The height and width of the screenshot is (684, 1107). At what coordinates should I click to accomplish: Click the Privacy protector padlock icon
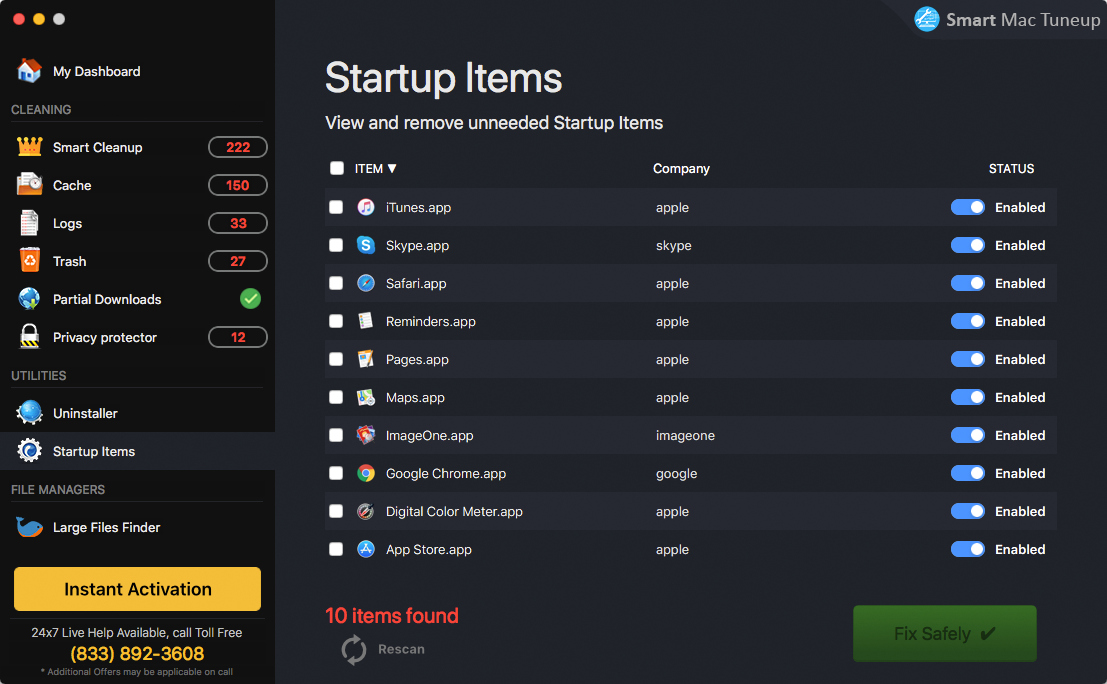pyautogui.click(x=29, y=337)
